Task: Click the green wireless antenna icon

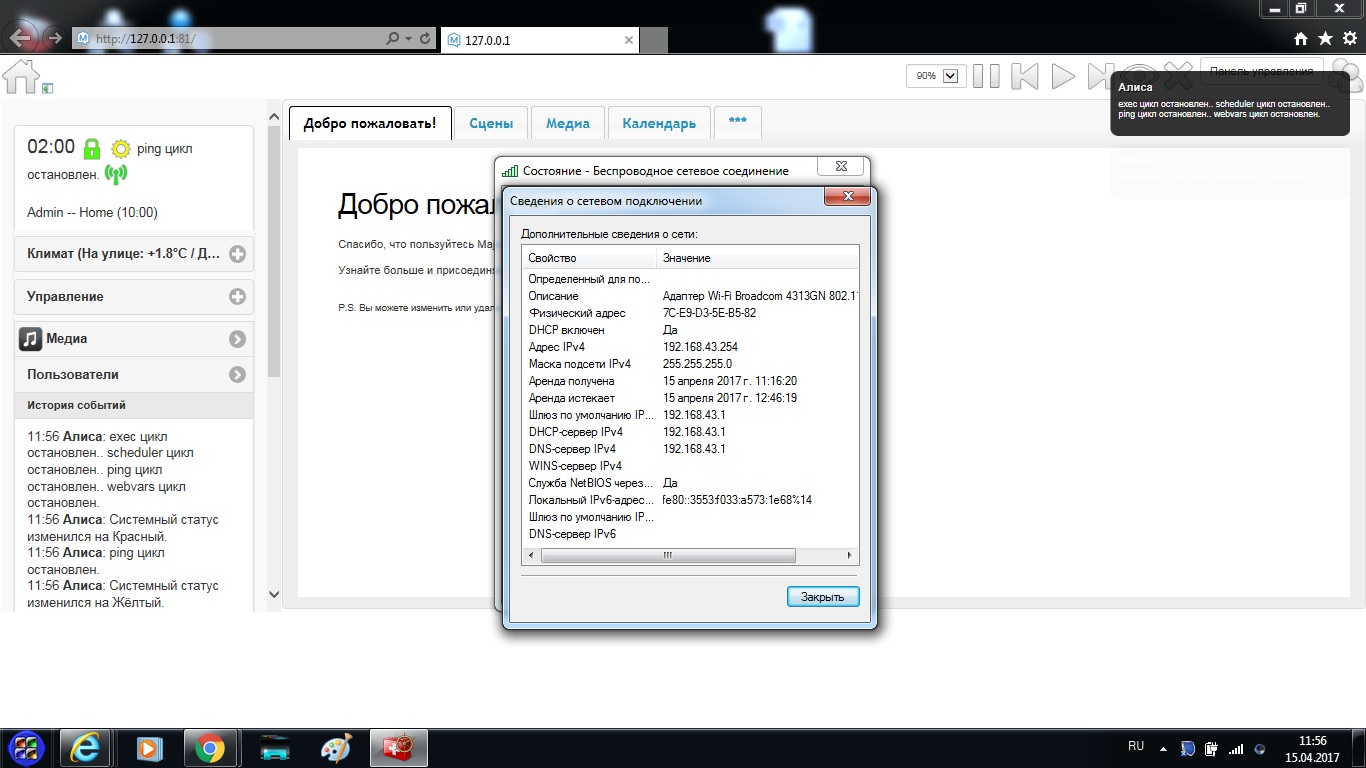Action: point(116,174)
